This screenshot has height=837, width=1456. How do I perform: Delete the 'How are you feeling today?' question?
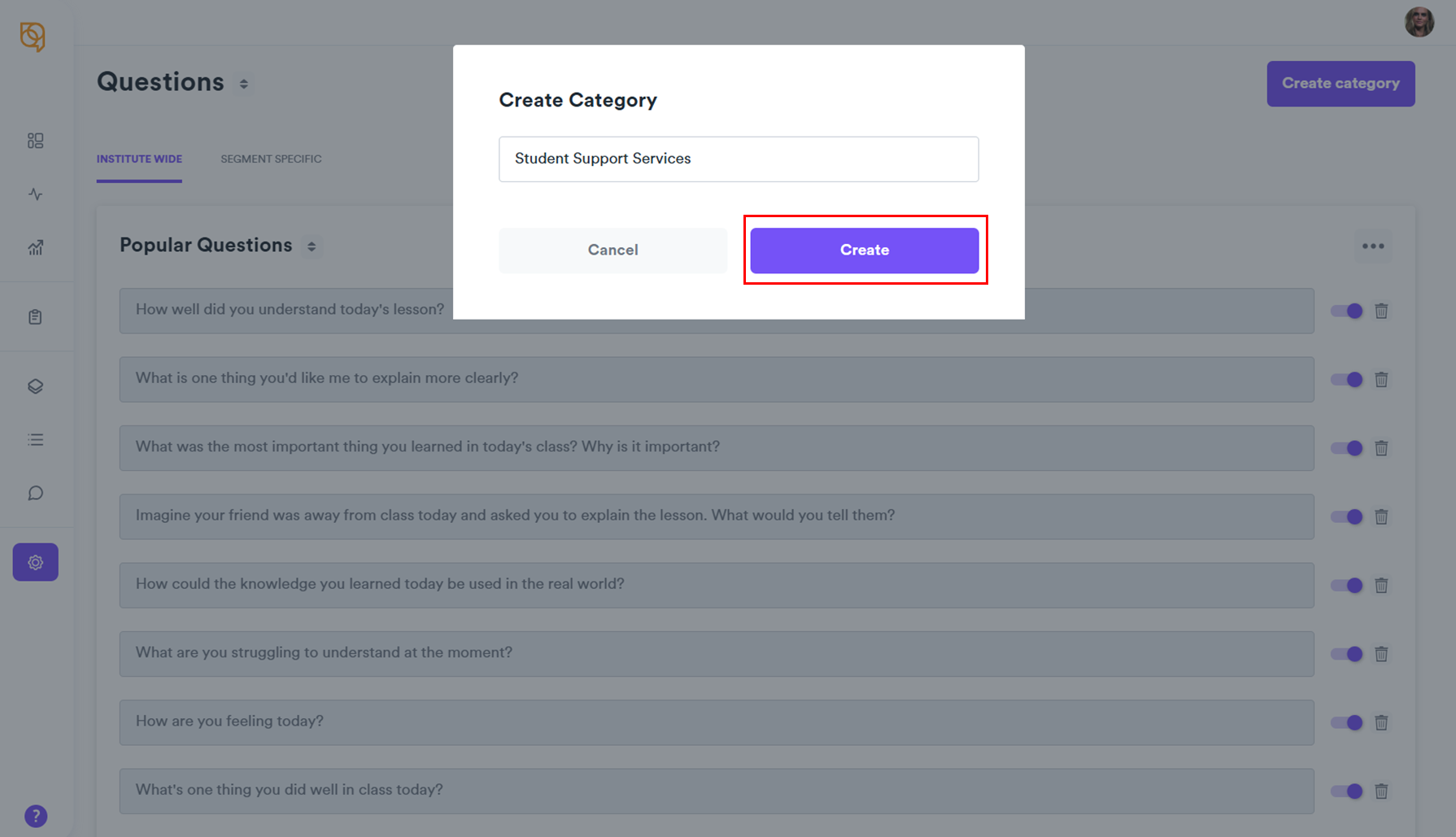(x=1381, y=722)
